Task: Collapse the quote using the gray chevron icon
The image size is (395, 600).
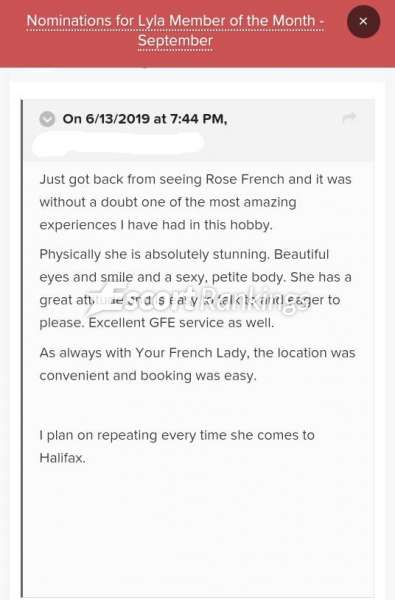Action: coord(47,119)
